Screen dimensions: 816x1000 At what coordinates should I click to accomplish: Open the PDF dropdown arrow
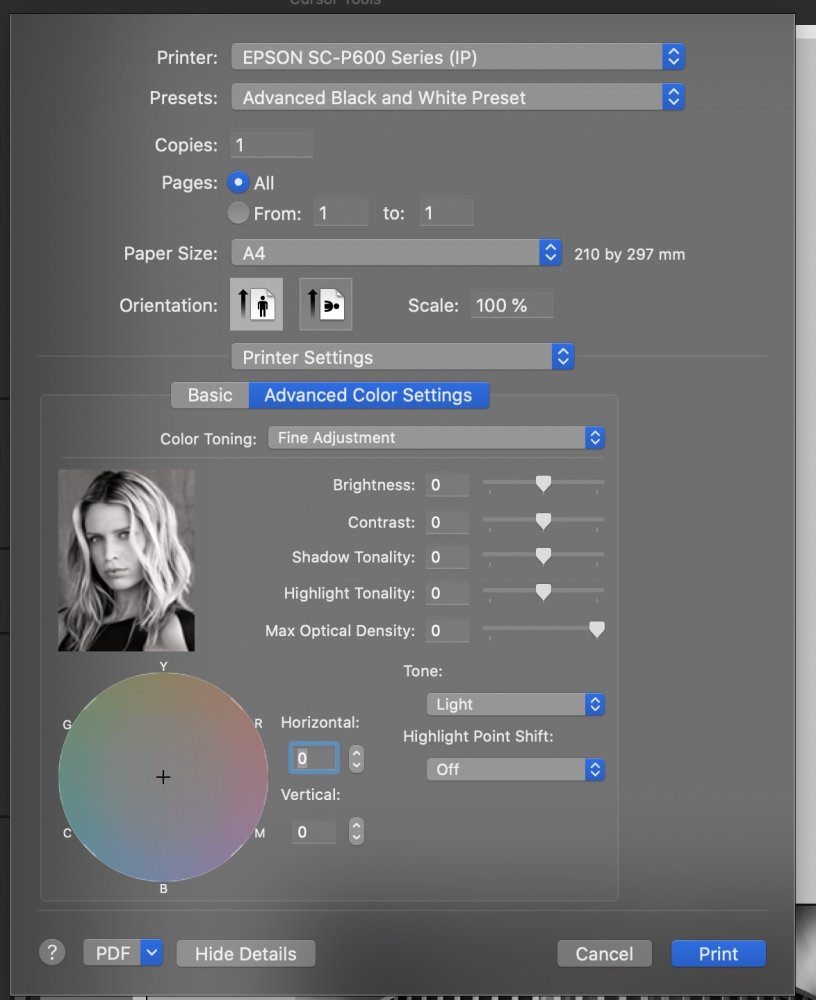(x=152, y=953)
